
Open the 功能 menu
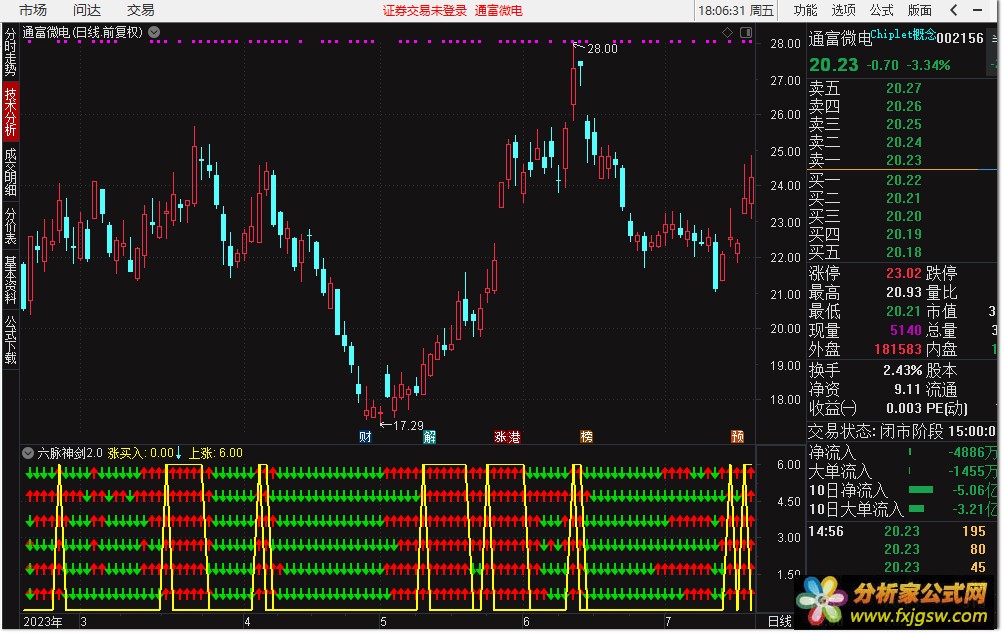[x=805, y=10]
